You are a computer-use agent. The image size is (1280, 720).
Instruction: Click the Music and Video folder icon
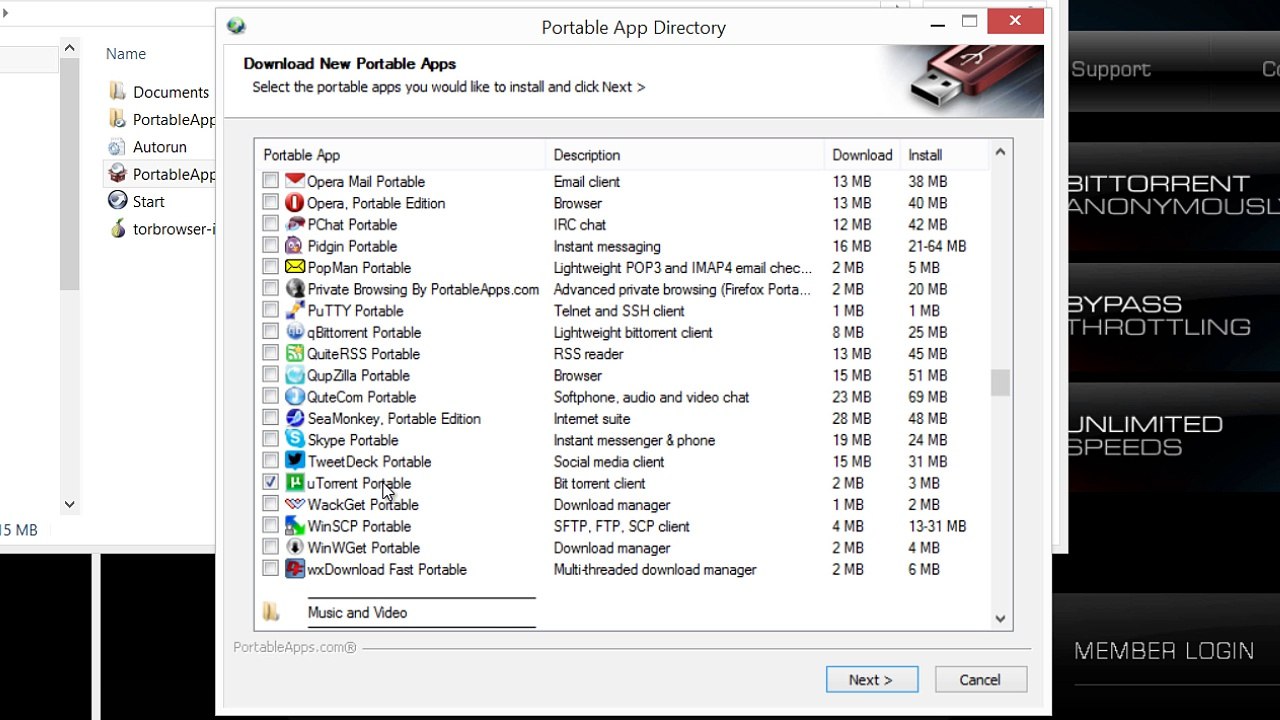271,612
